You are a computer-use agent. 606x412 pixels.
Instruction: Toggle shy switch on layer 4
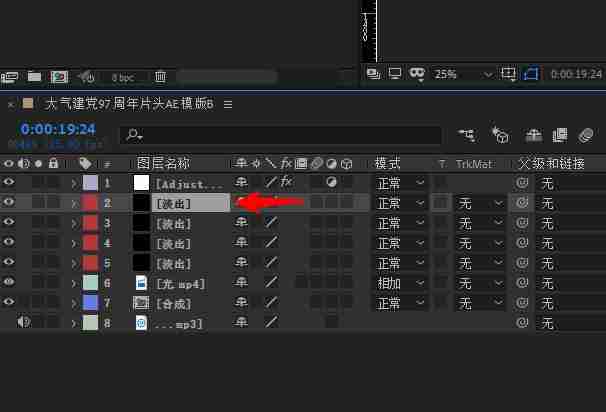click(241, 242)
